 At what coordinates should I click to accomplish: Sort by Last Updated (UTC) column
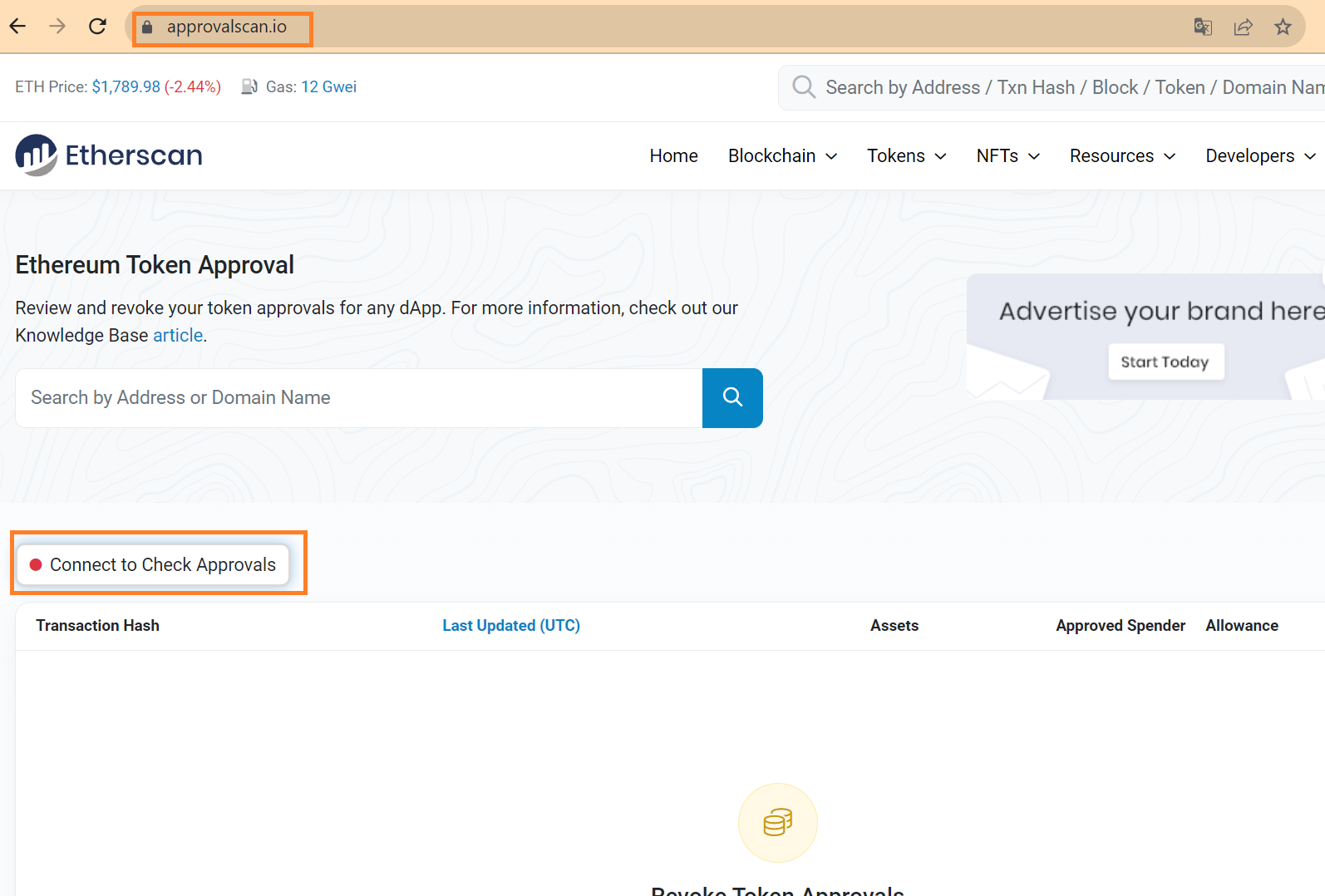pos(511,625)
